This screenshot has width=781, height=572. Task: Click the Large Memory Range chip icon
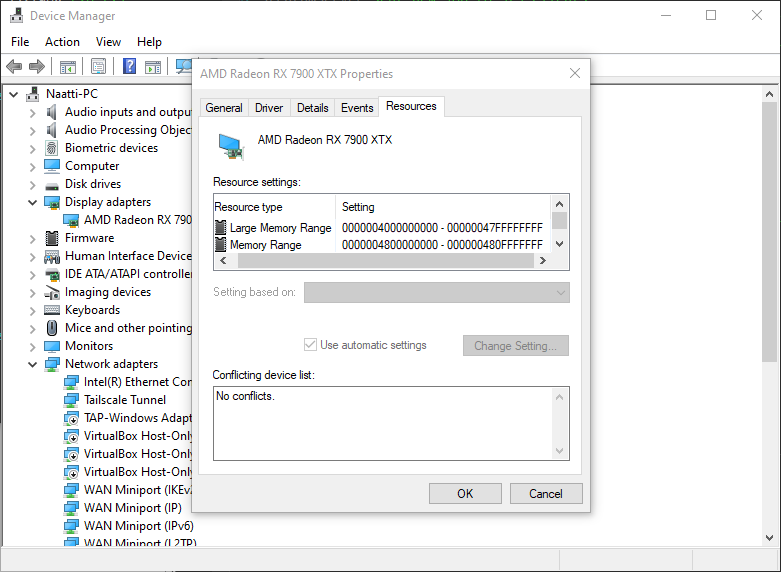pos(220,228)
